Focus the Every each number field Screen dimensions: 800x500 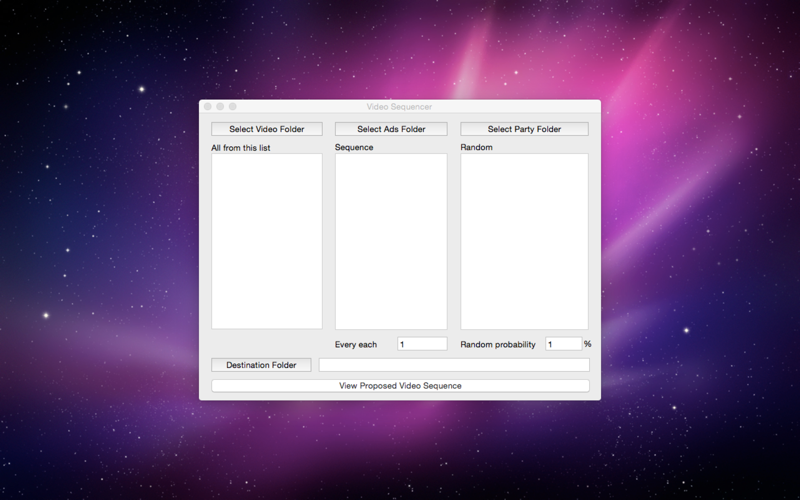click(x=422, y=344)
